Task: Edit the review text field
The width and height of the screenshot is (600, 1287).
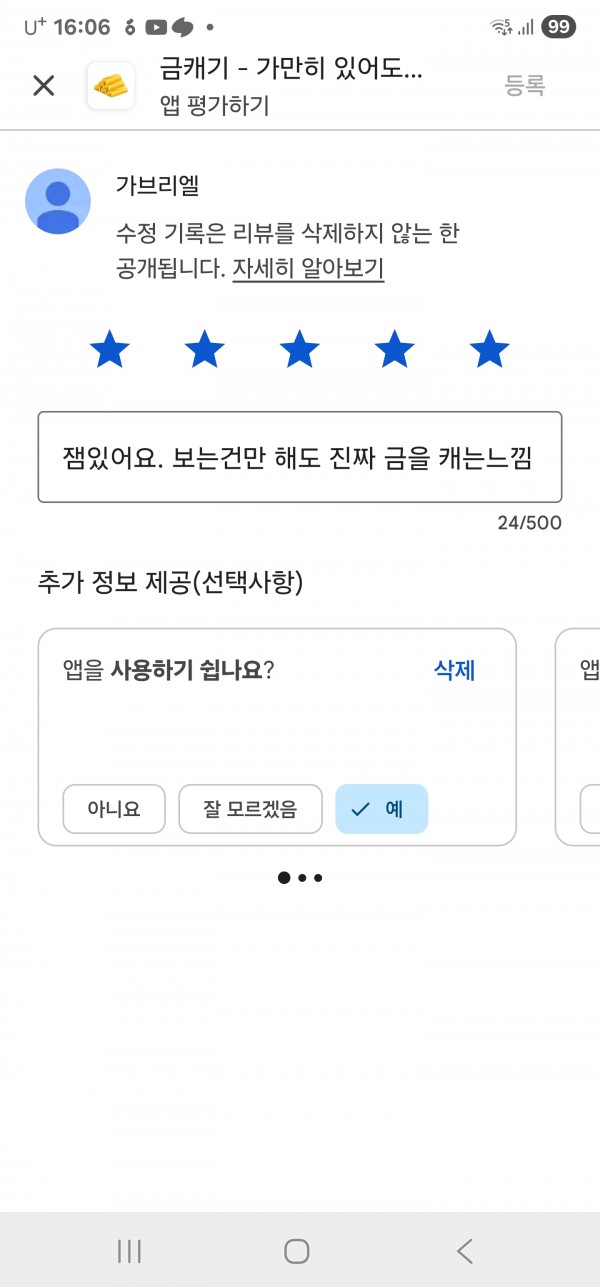Action: [x=300, y=457]
